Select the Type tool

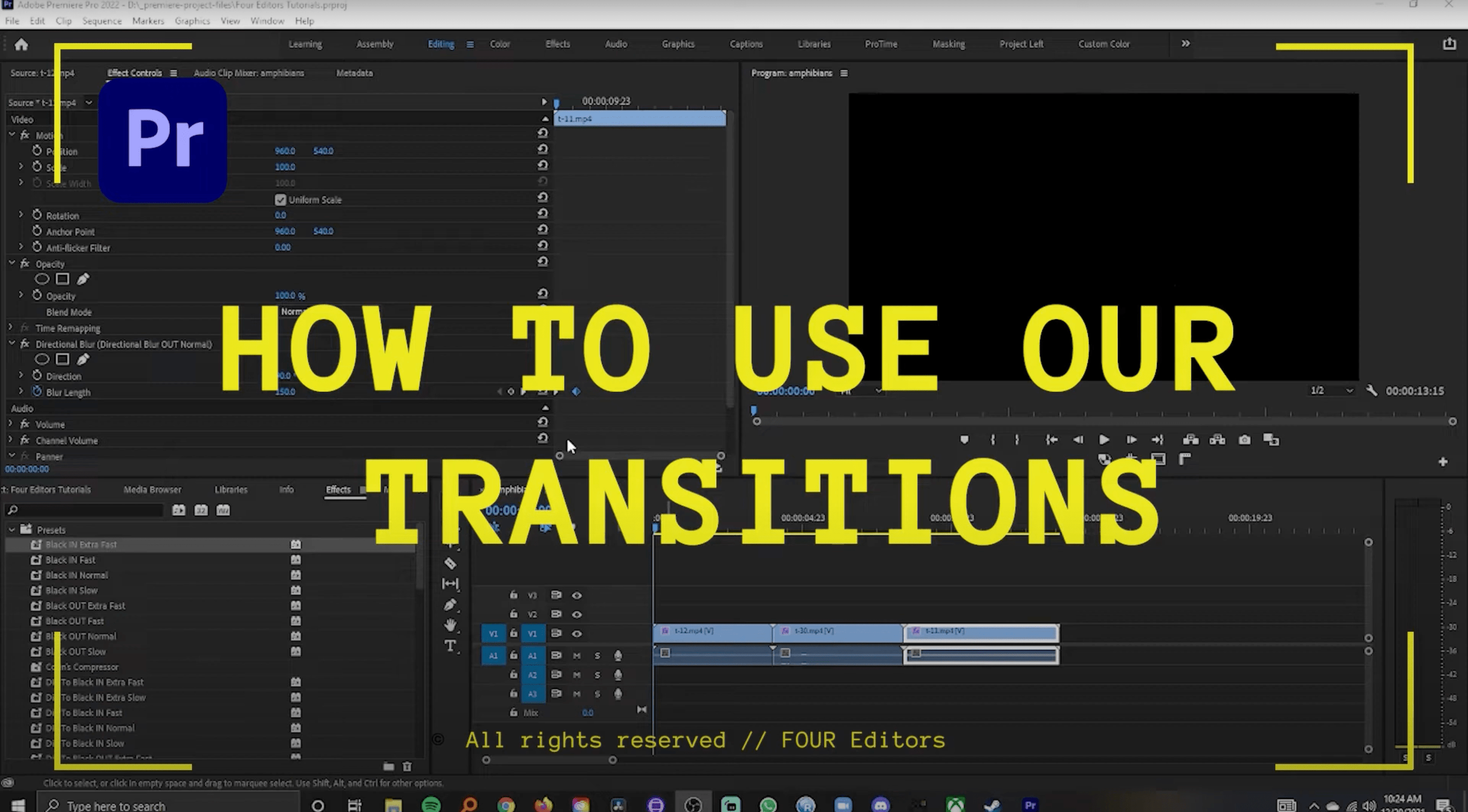[450, 645]
